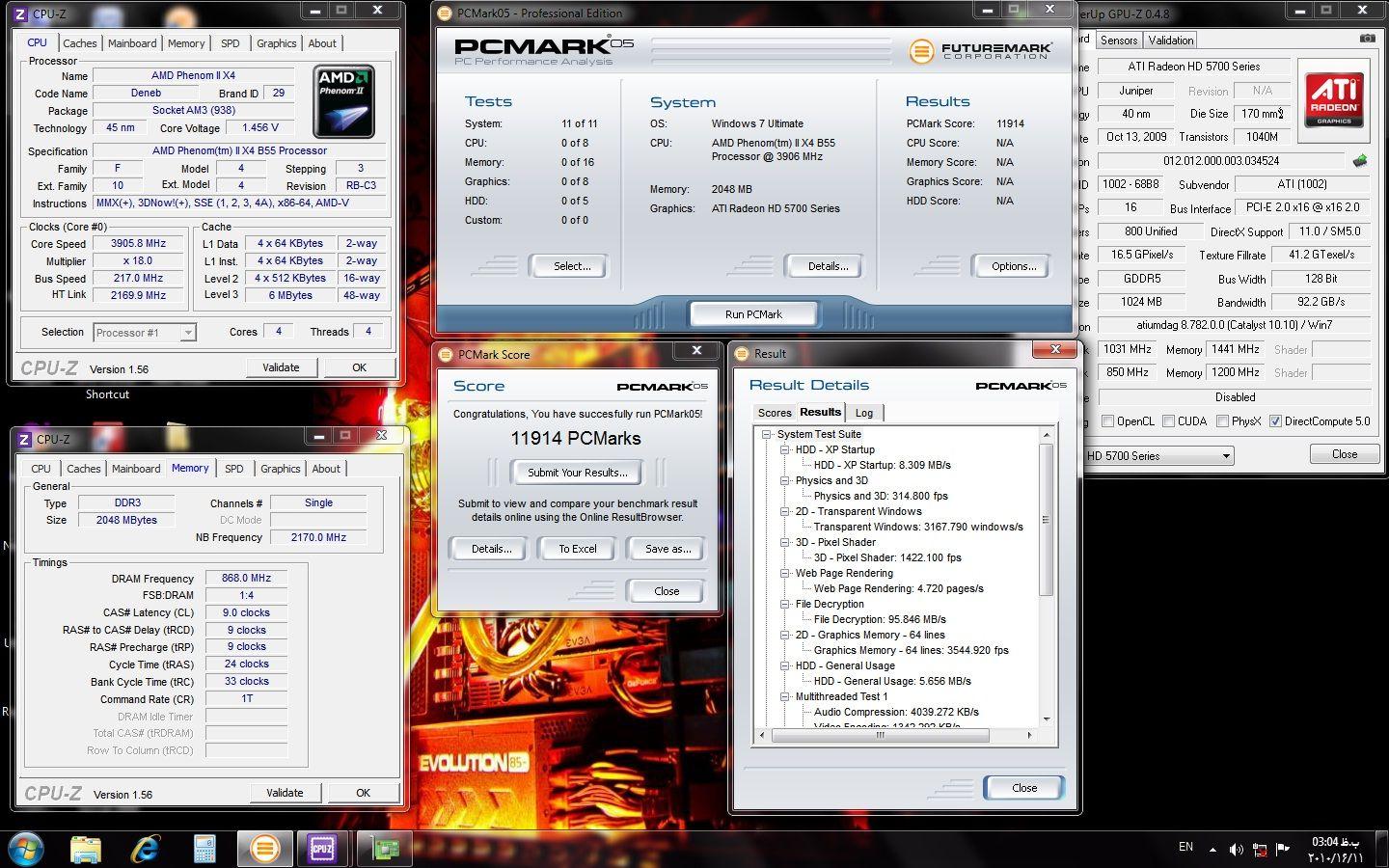
Task: Open the Action Center flag icon
Action: pyautogui.click(x=1283, y=849)
